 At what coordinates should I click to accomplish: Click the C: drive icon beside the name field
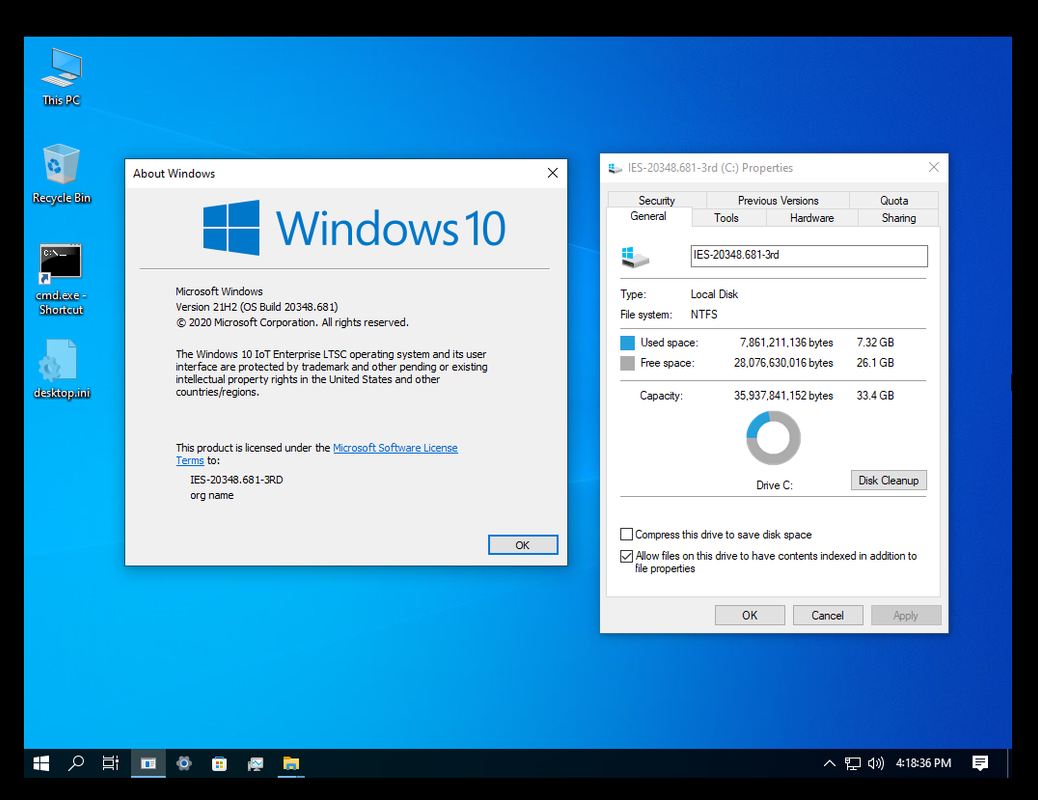pyautogui.click(x=635, y=256)
